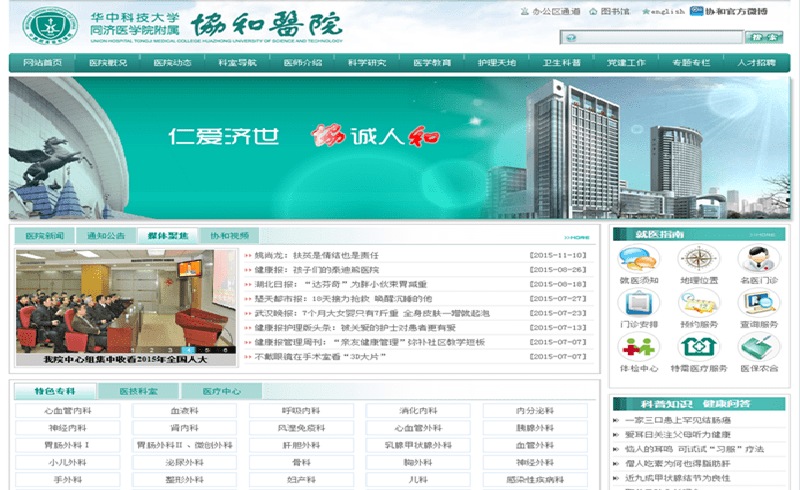Click the news slideshow meeting photo
Viewport: 800px width, 490px height.
(x=125, y=303)
